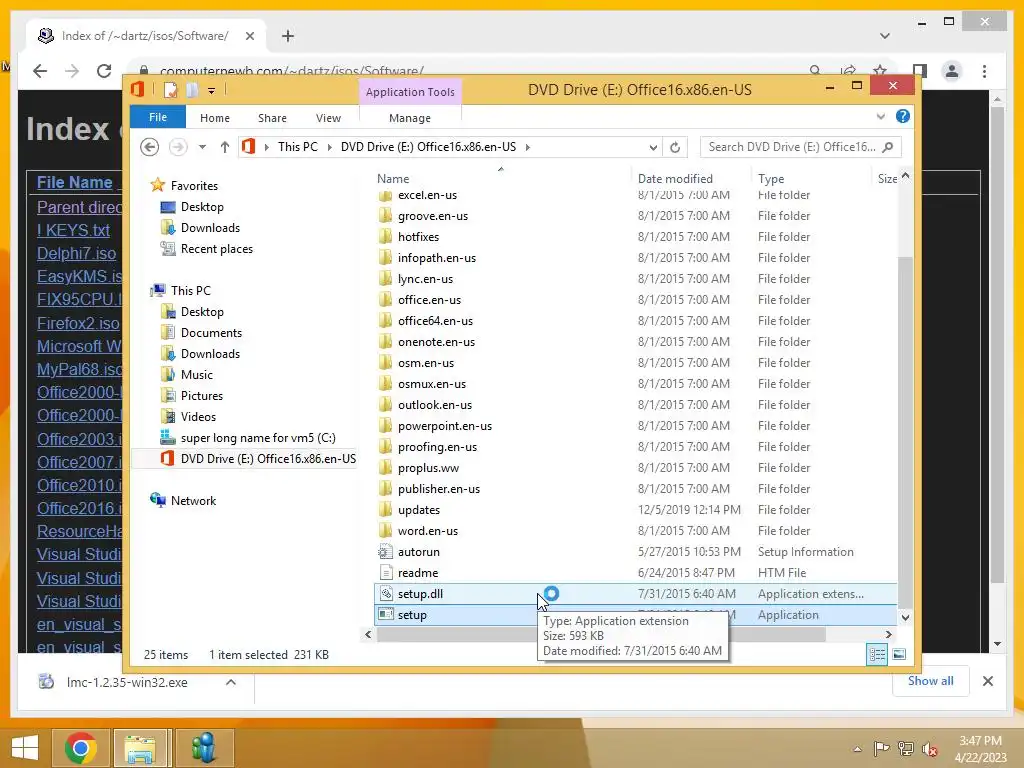This screenshot has height=768, width=1024.
Task: Open File Explorer from the taskbar
Action: [x=140, y=748]
